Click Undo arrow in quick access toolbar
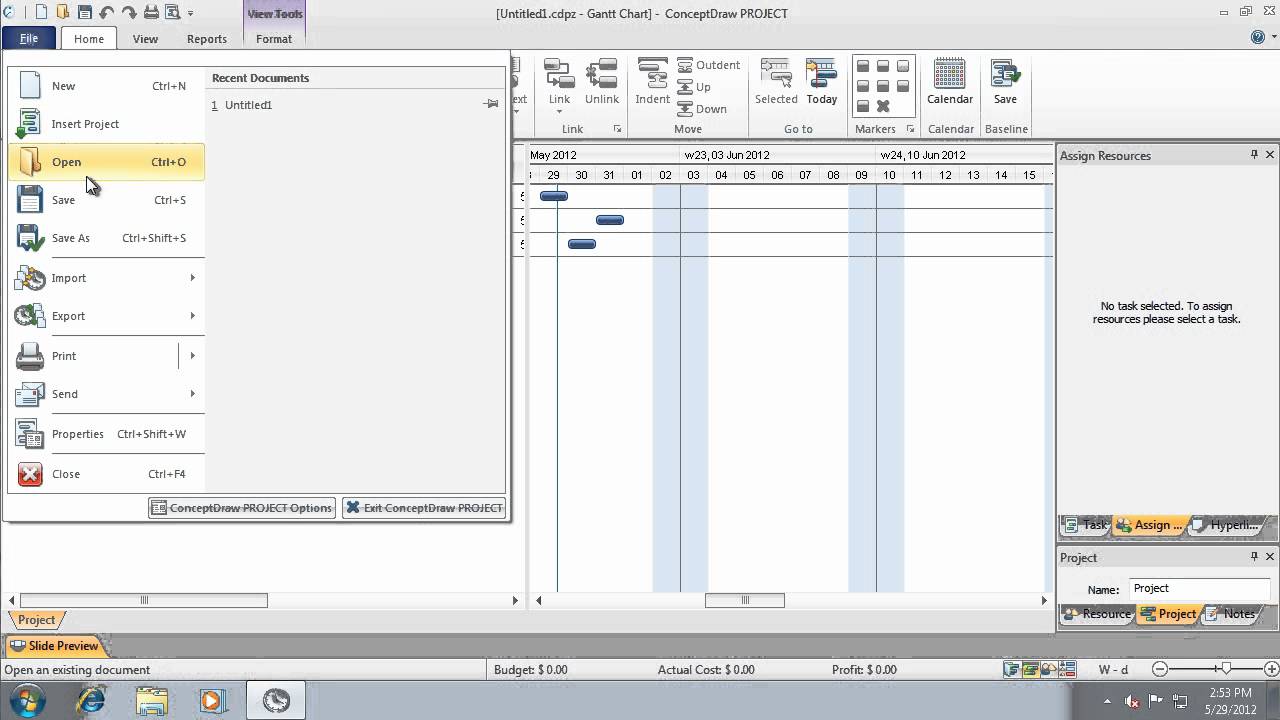 [x=107, y=13]
